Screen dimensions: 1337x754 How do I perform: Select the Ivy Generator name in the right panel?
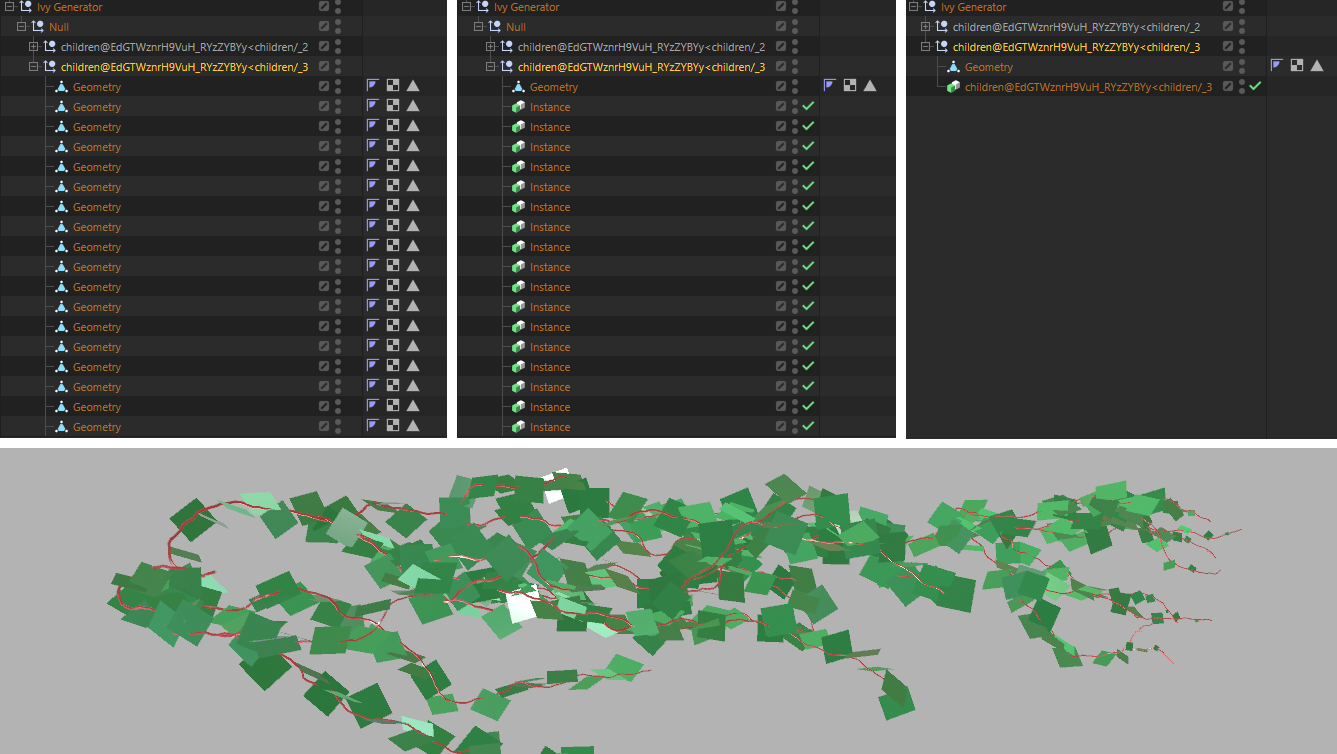[974, 7]
